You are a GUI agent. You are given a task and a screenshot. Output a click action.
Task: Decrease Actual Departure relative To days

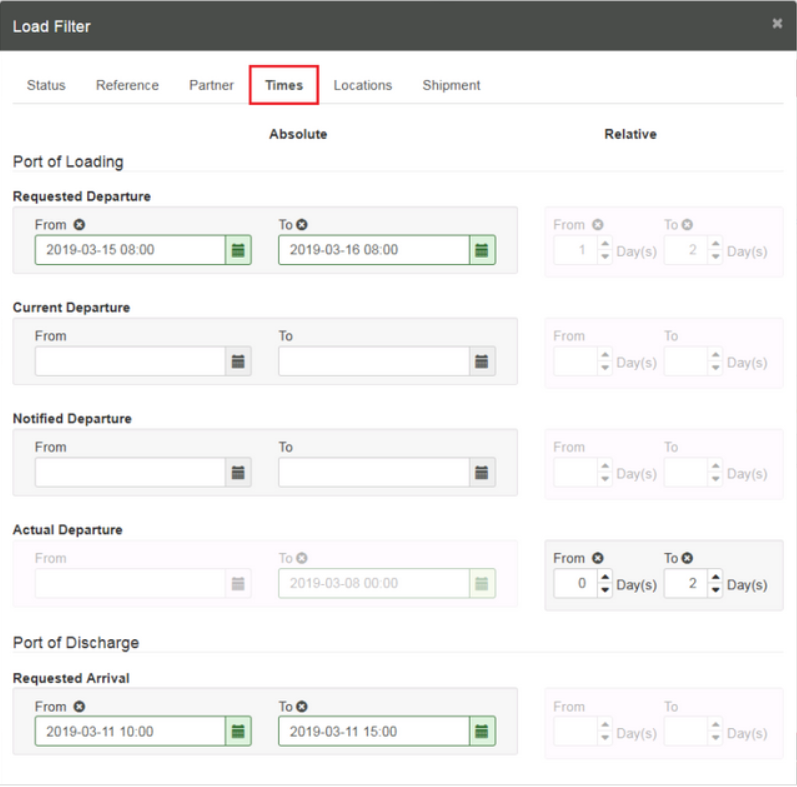(x=716, y=590)
